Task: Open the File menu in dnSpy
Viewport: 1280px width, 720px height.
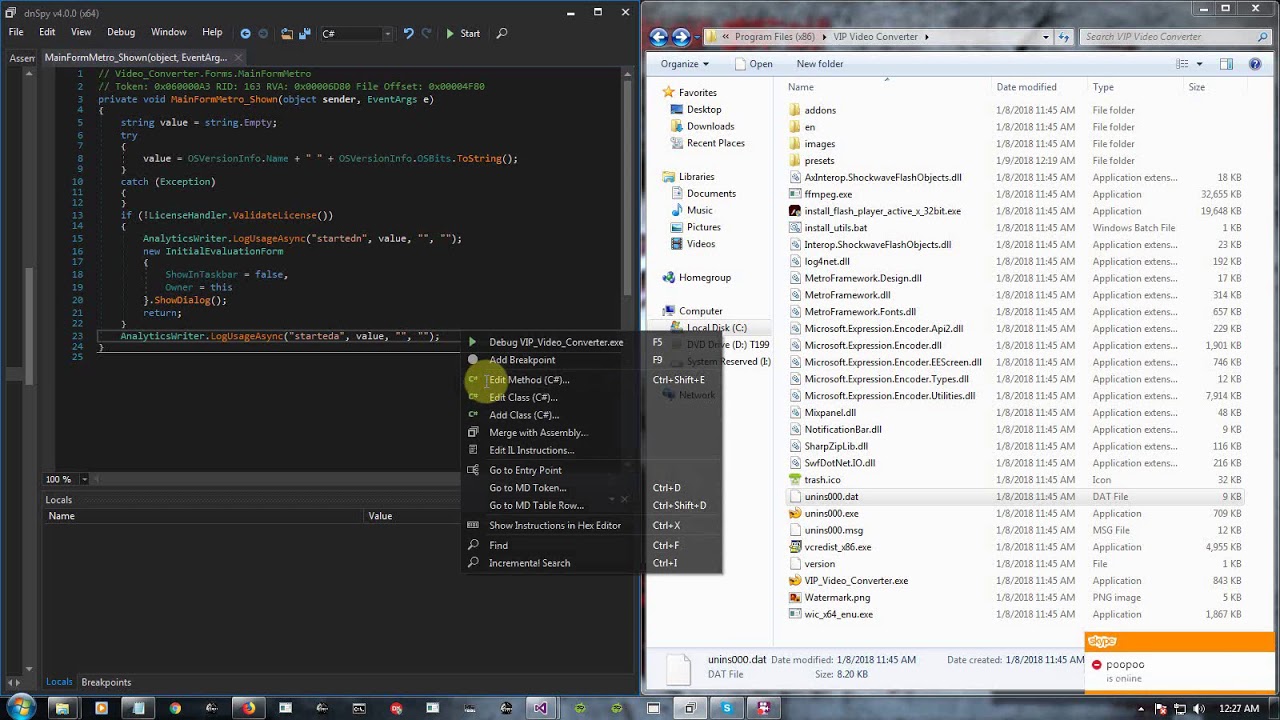Action: coord(16,32)
